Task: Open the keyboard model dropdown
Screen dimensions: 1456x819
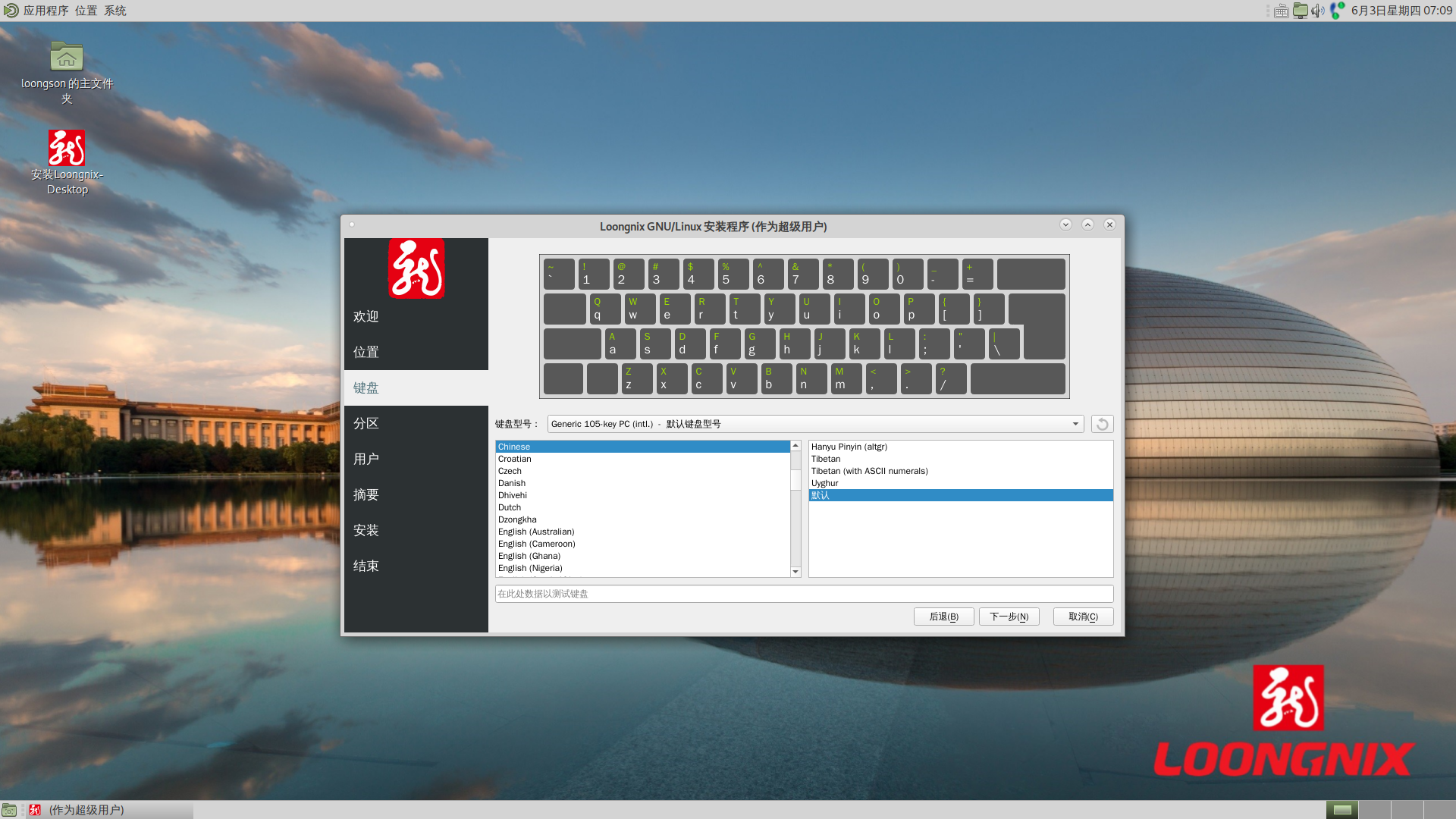Action: click(815, 424)
